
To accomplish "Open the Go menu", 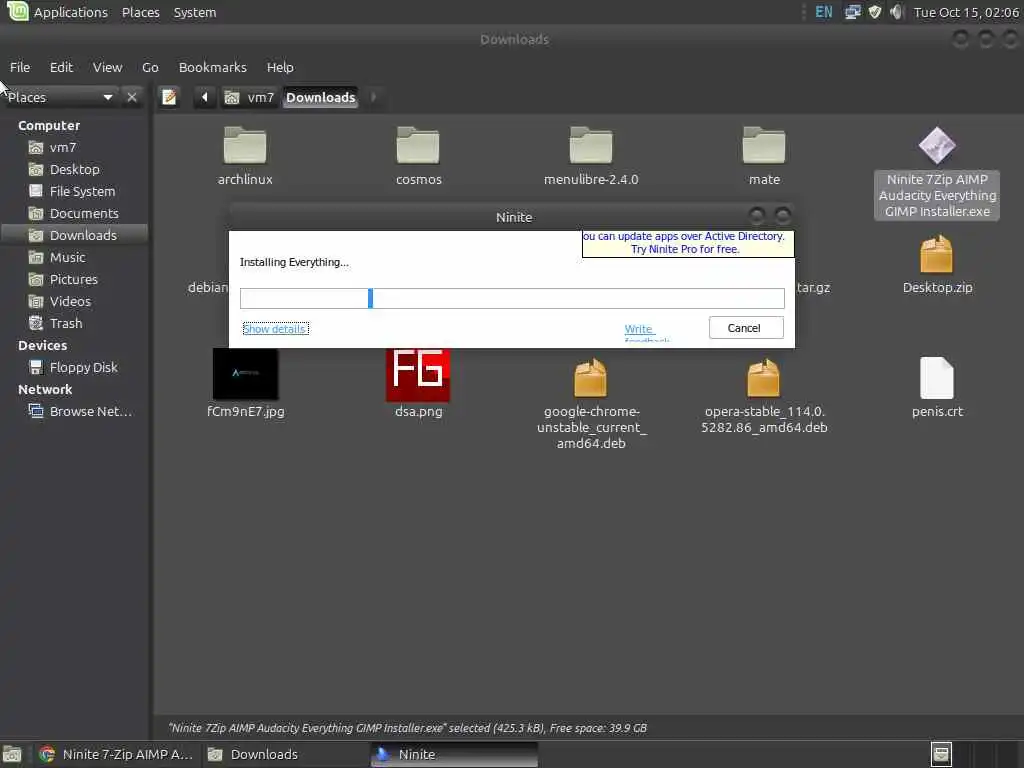I will pyautogui.click(x=150, y=67).
